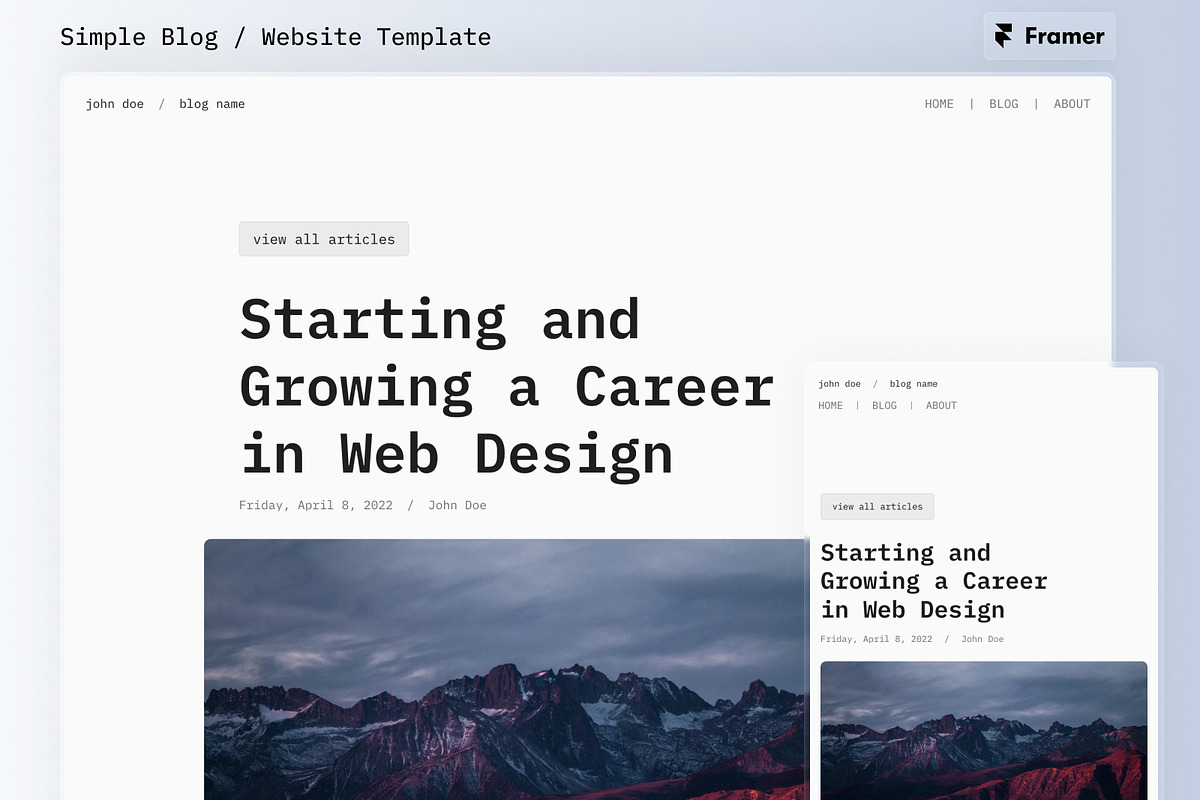Open BLOG in the desktop preview nav
This screenshot has width=1200, height=800.
(x=1003, y=104)
